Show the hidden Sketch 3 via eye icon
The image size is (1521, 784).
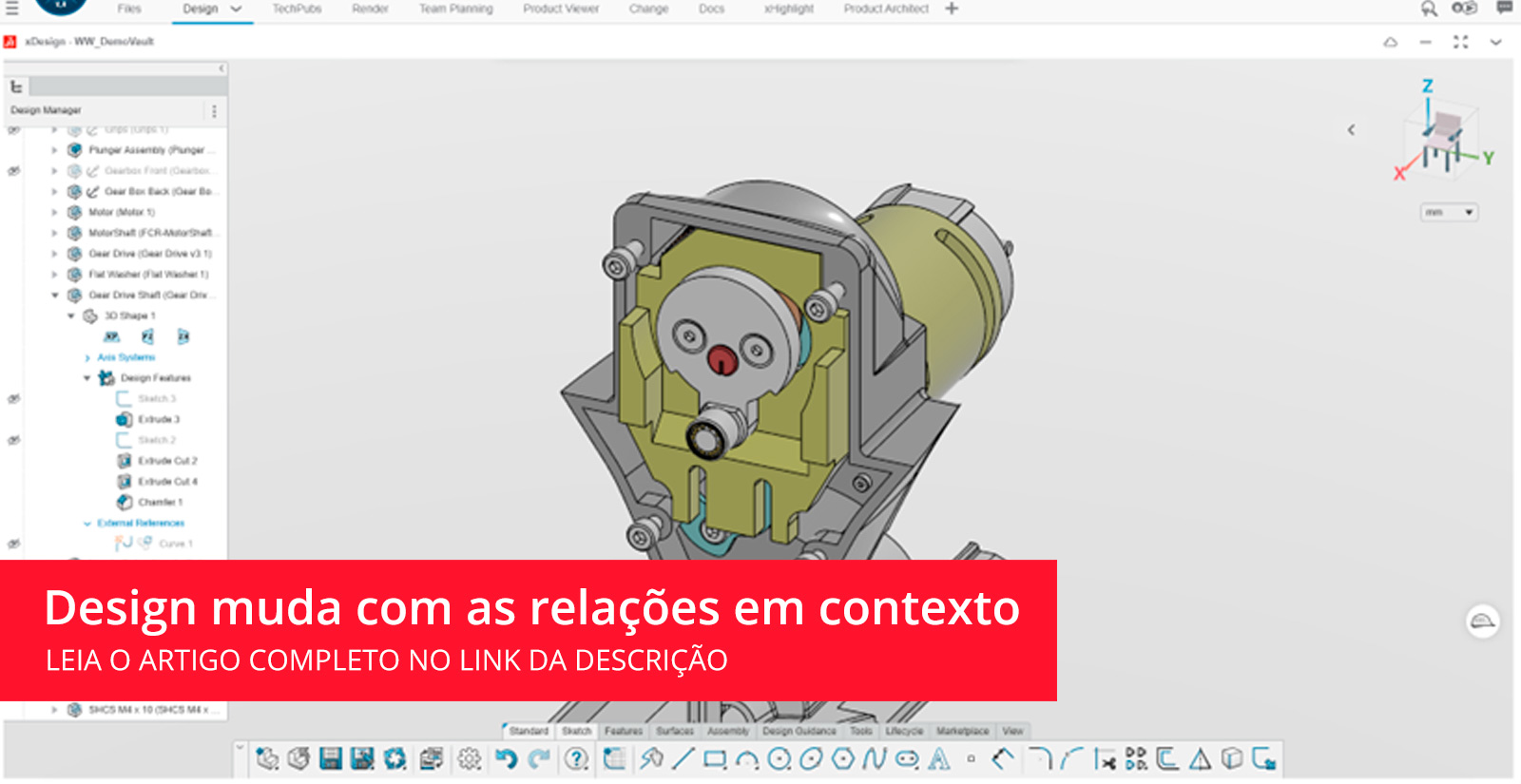pyautogui.click(x=13, y=399)
